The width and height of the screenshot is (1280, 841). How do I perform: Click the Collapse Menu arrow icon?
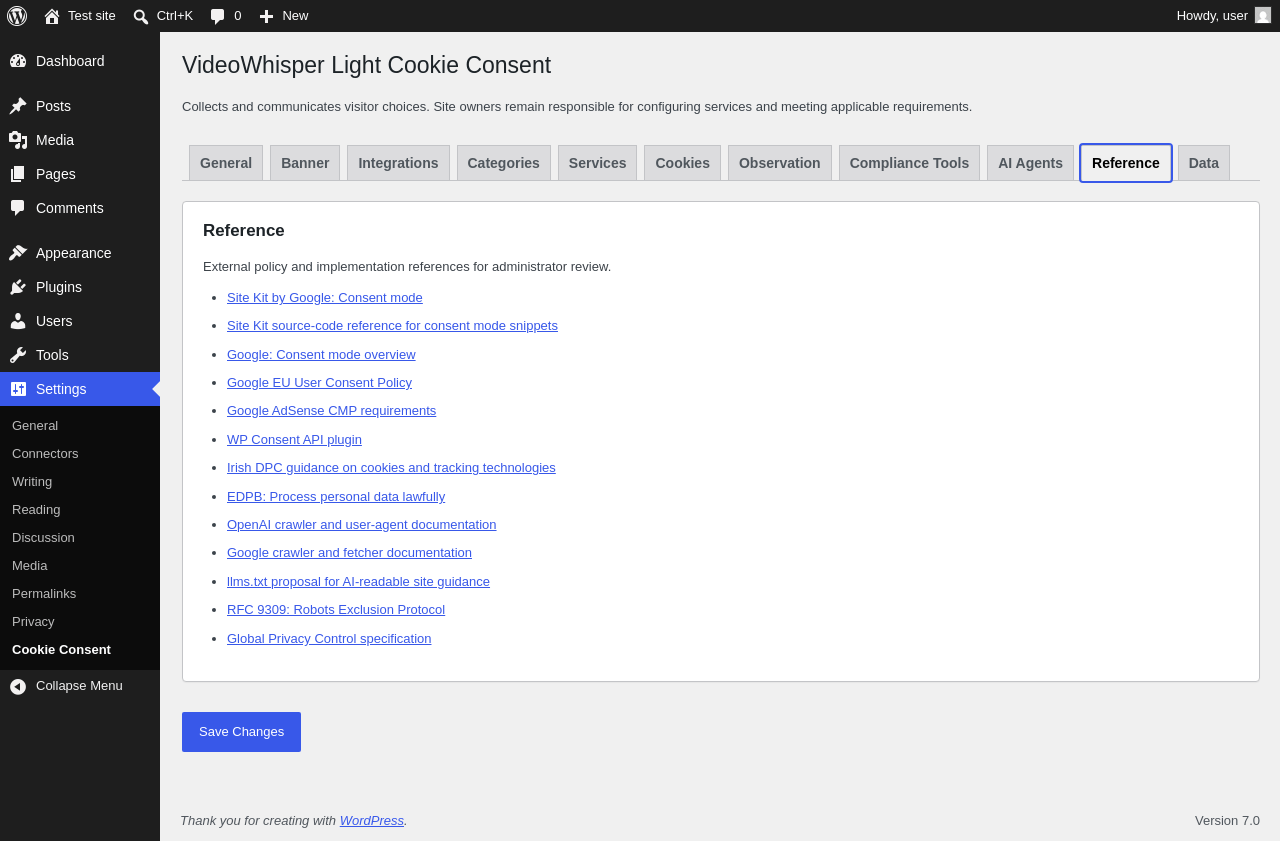coord(18,686)
